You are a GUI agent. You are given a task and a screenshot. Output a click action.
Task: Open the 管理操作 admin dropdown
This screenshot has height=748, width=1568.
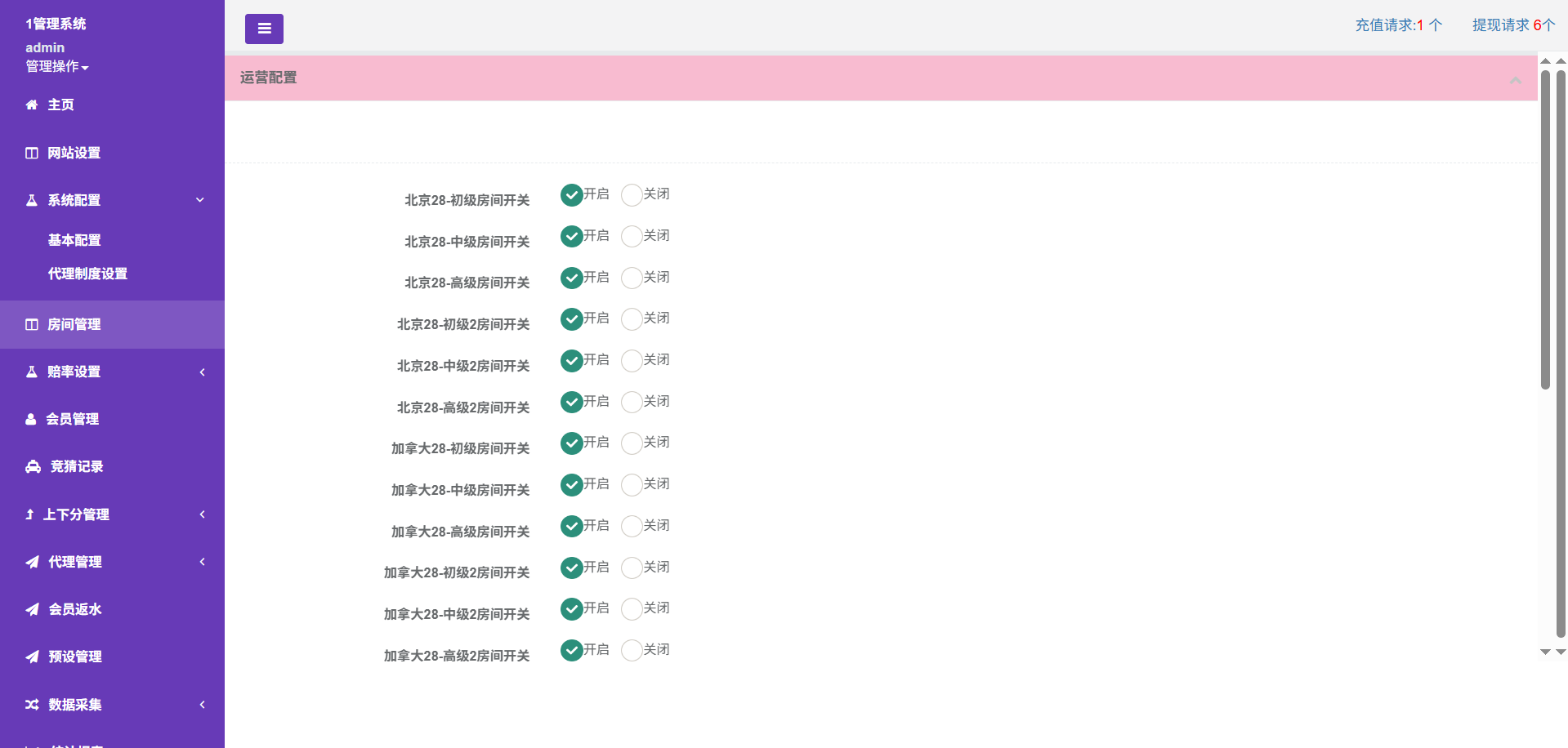pyautogui.click(x=56, y=66)
